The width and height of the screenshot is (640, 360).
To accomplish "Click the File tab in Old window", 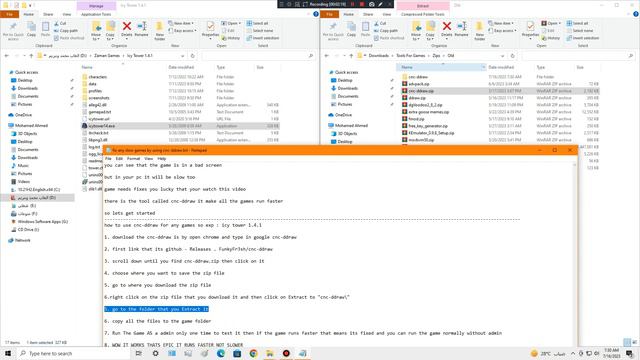I will pyautogui.click(x=329, y=14).
